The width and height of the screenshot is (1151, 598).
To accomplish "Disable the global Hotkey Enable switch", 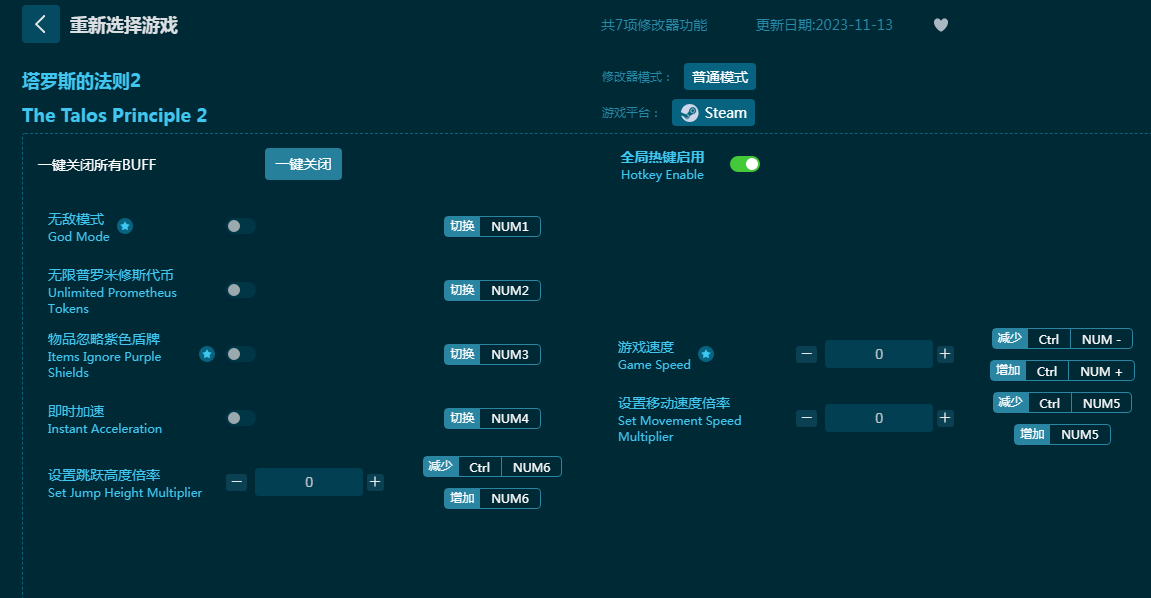I will click(x=744, y=164).
